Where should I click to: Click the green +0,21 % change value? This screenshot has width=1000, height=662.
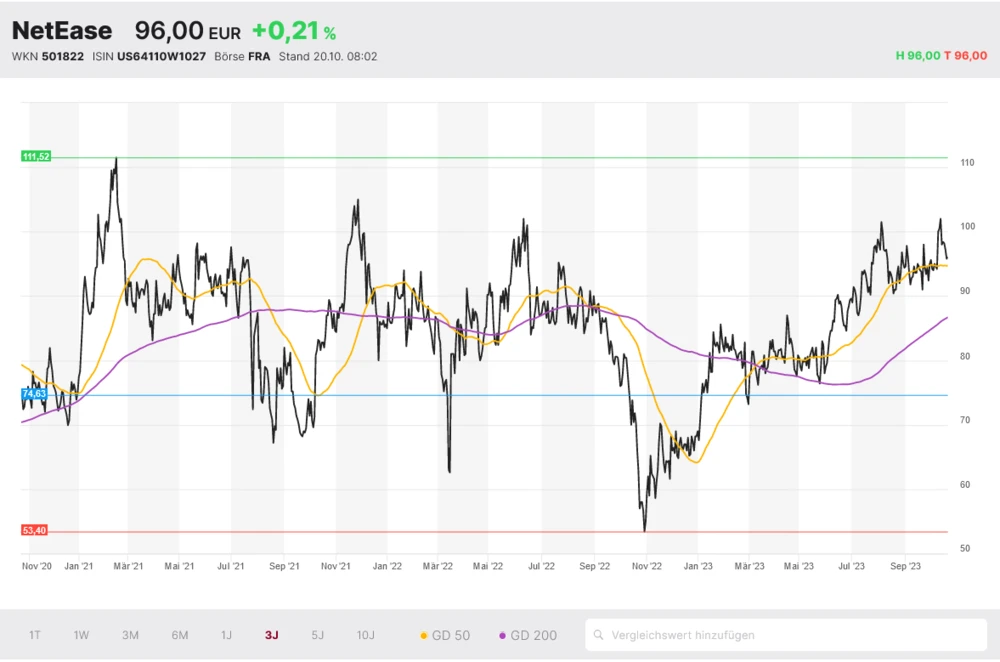[293, 32]
